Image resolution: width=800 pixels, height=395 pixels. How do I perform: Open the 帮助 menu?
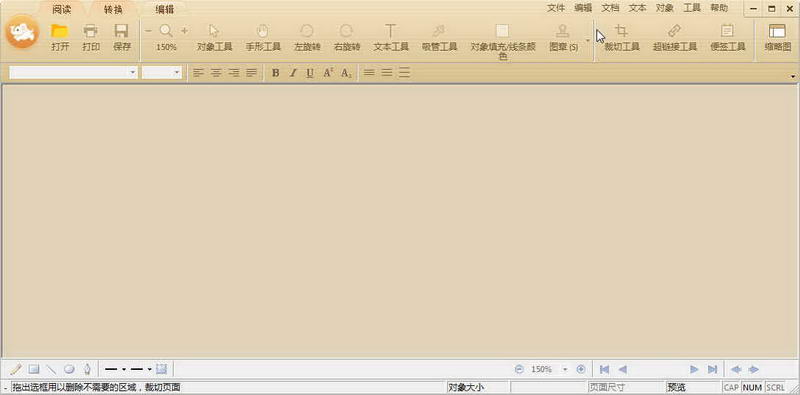(x=719, y=8)
